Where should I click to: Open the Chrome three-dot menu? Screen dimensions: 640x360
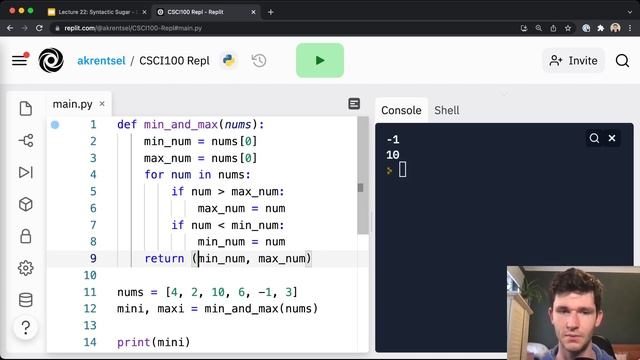tap(630, 28)
